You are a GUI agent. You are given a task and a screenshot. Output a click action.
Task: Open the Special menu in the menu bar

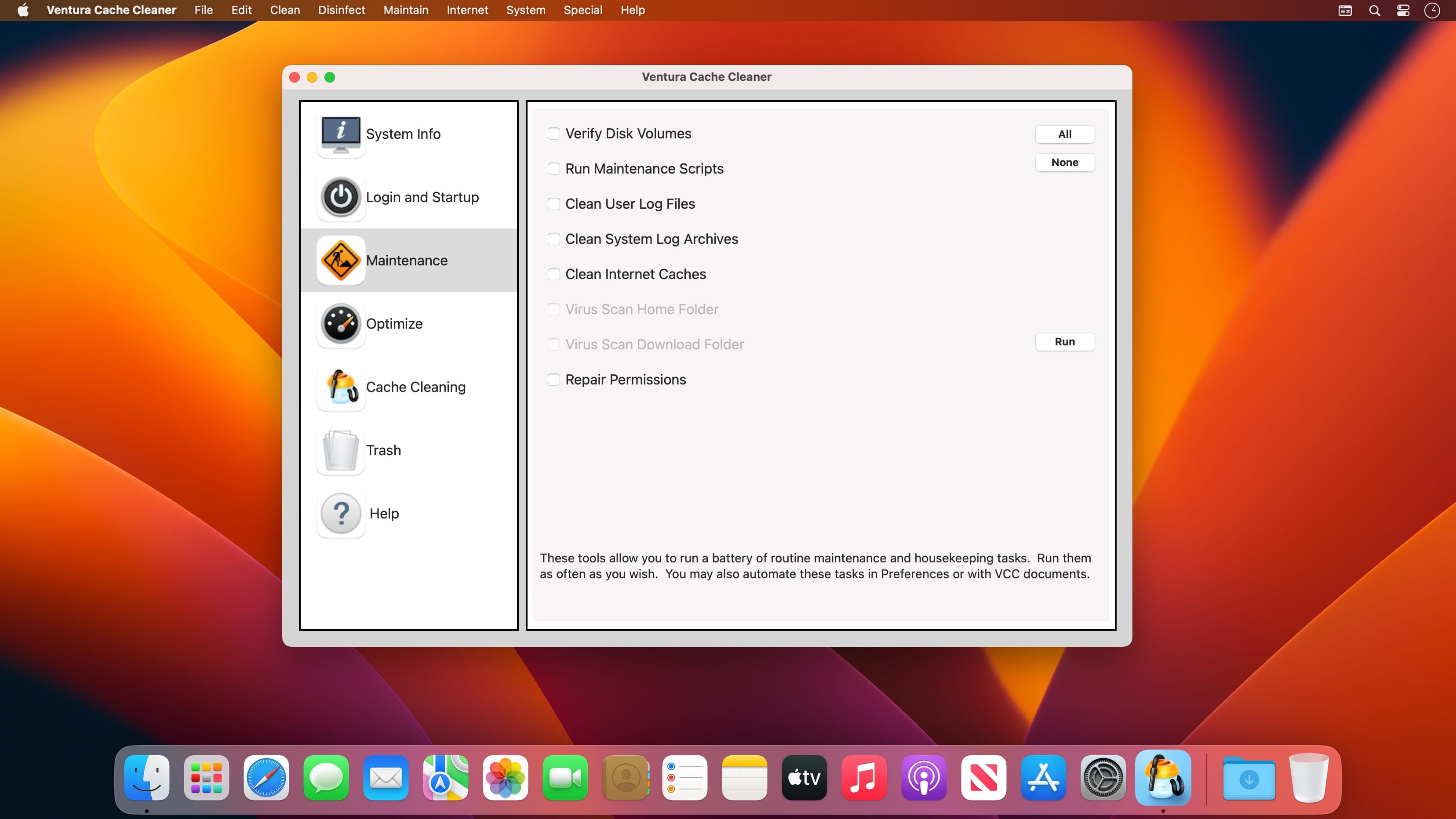click(582, 10)
